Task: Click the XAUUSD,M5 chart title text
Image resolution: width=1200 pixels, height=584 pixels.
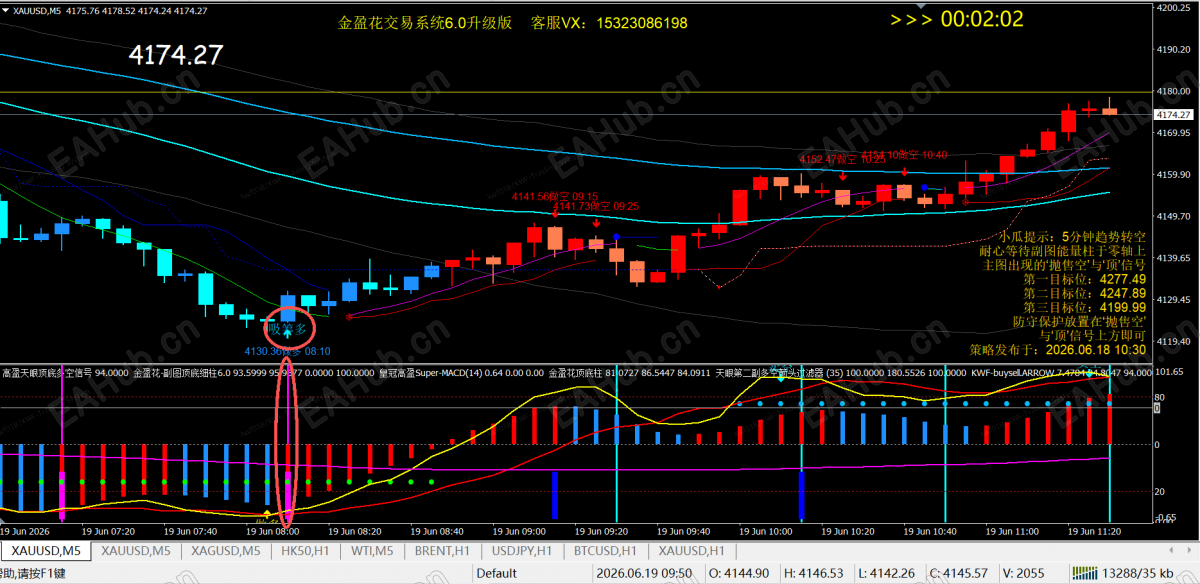Action: pos(36,10)
